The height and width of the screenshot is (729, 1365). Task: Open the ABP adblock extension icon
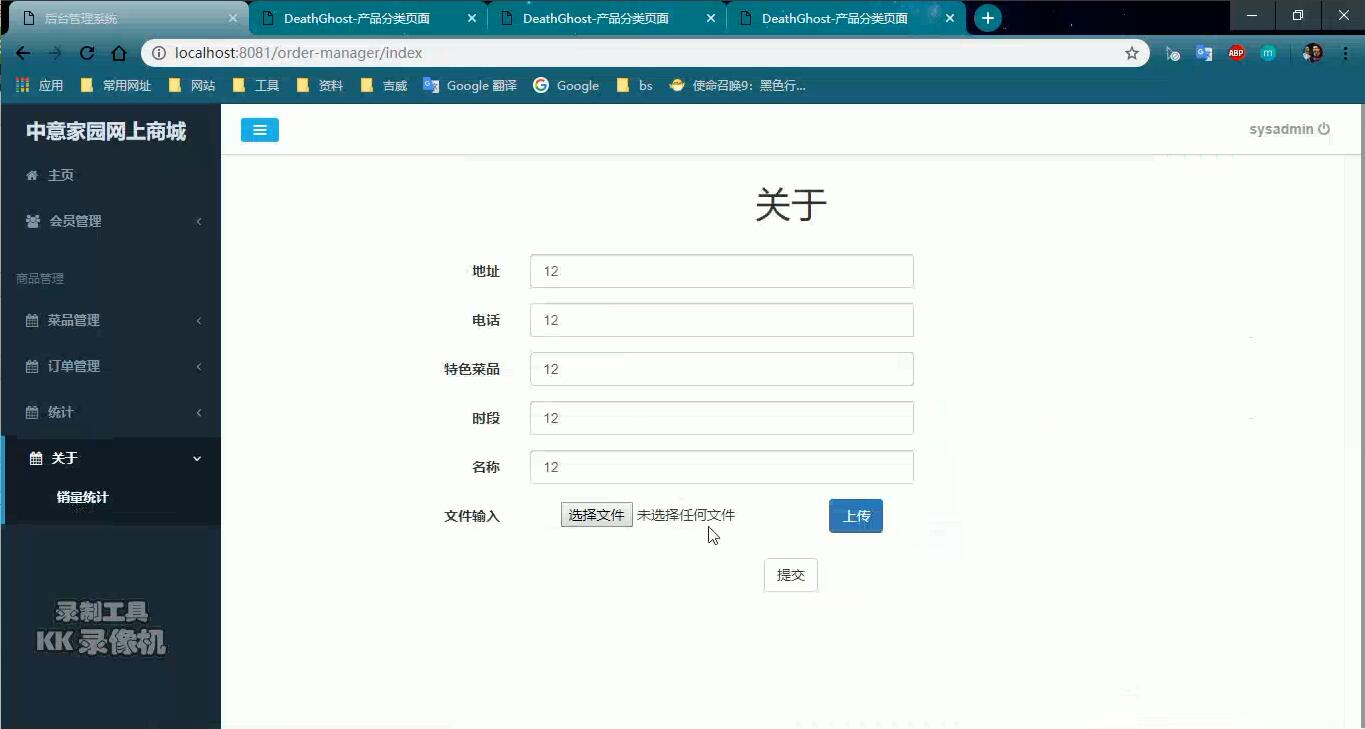tap(1236, 53)
